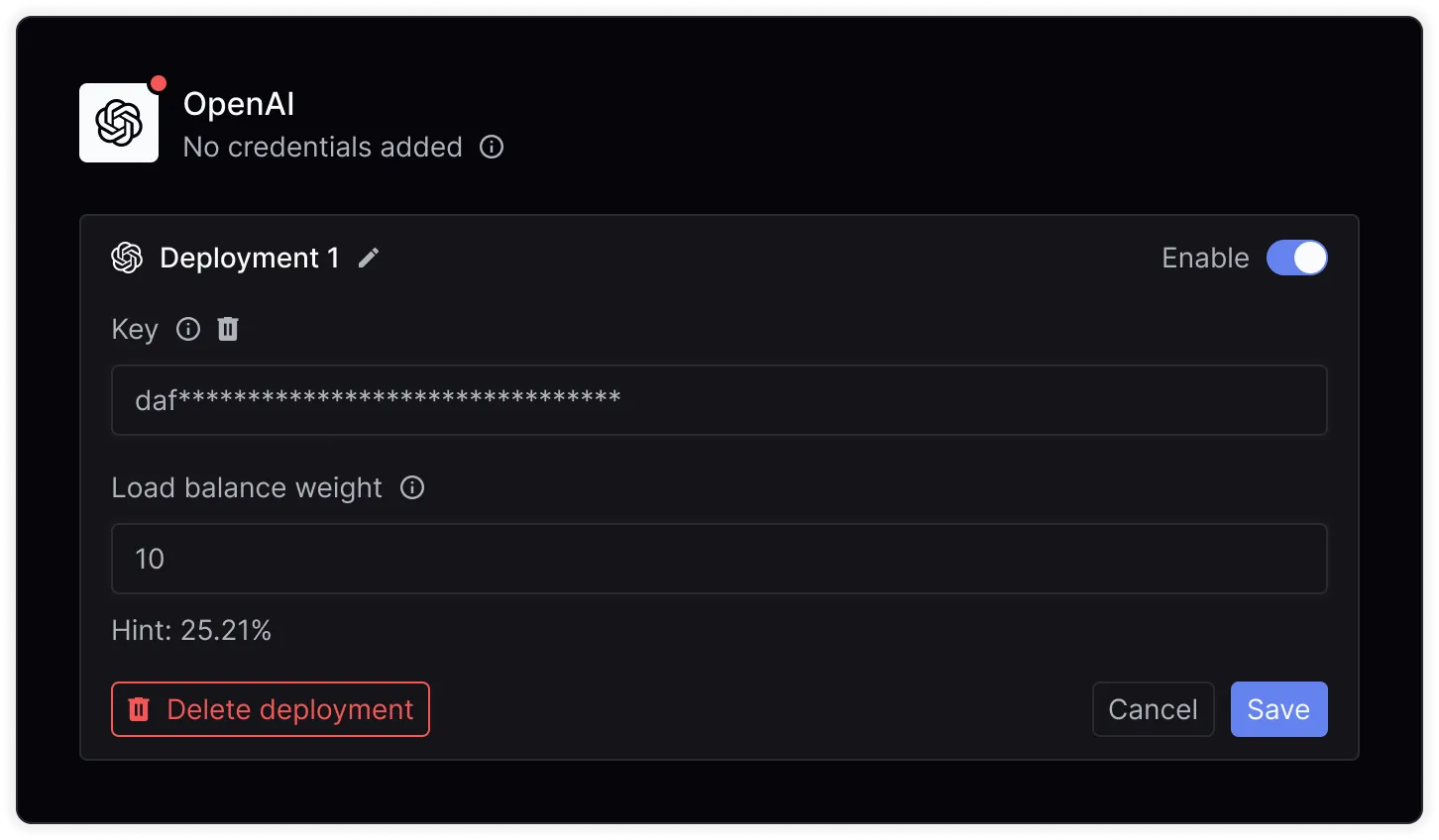Screen dimensions: 1439x840
Task: Click into the masked Key input field
Action: coord(719,400)
